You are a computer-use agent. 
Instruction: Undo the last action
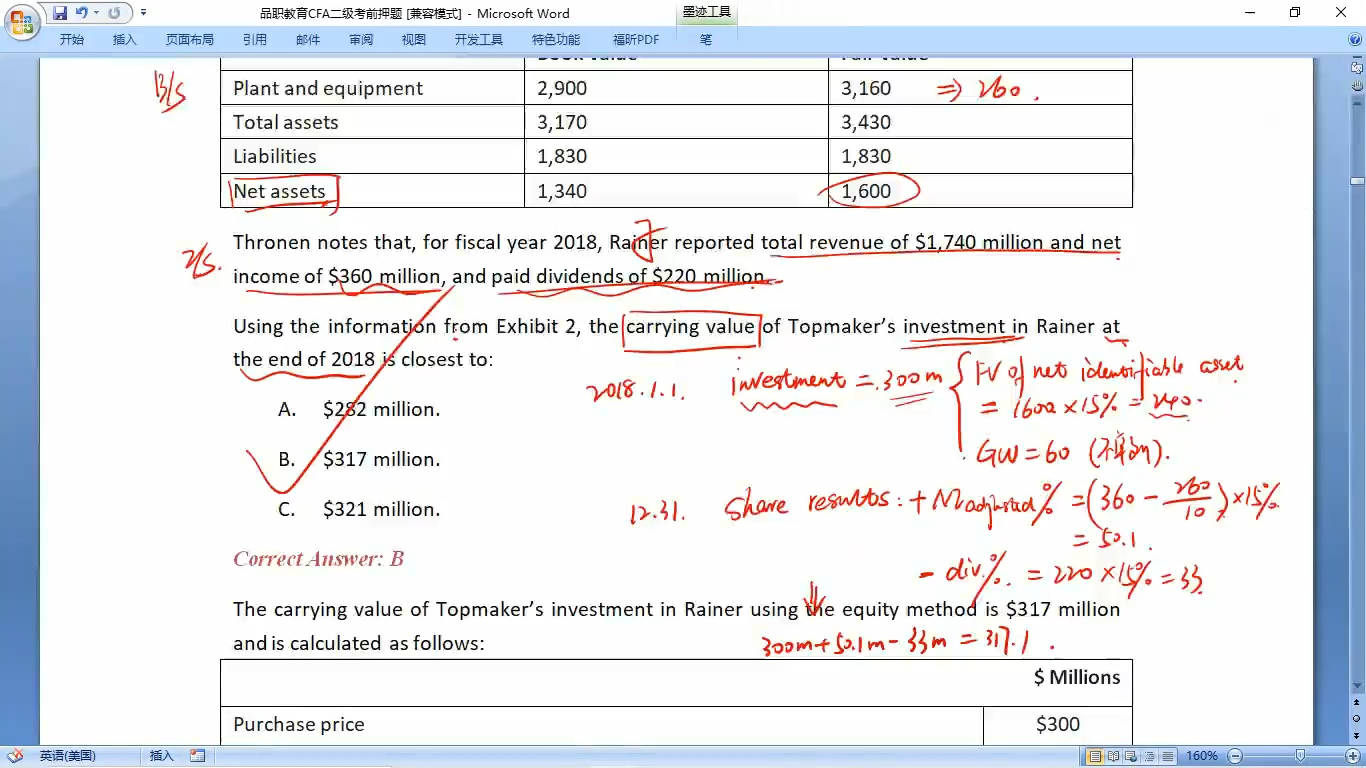coord(82,13)
